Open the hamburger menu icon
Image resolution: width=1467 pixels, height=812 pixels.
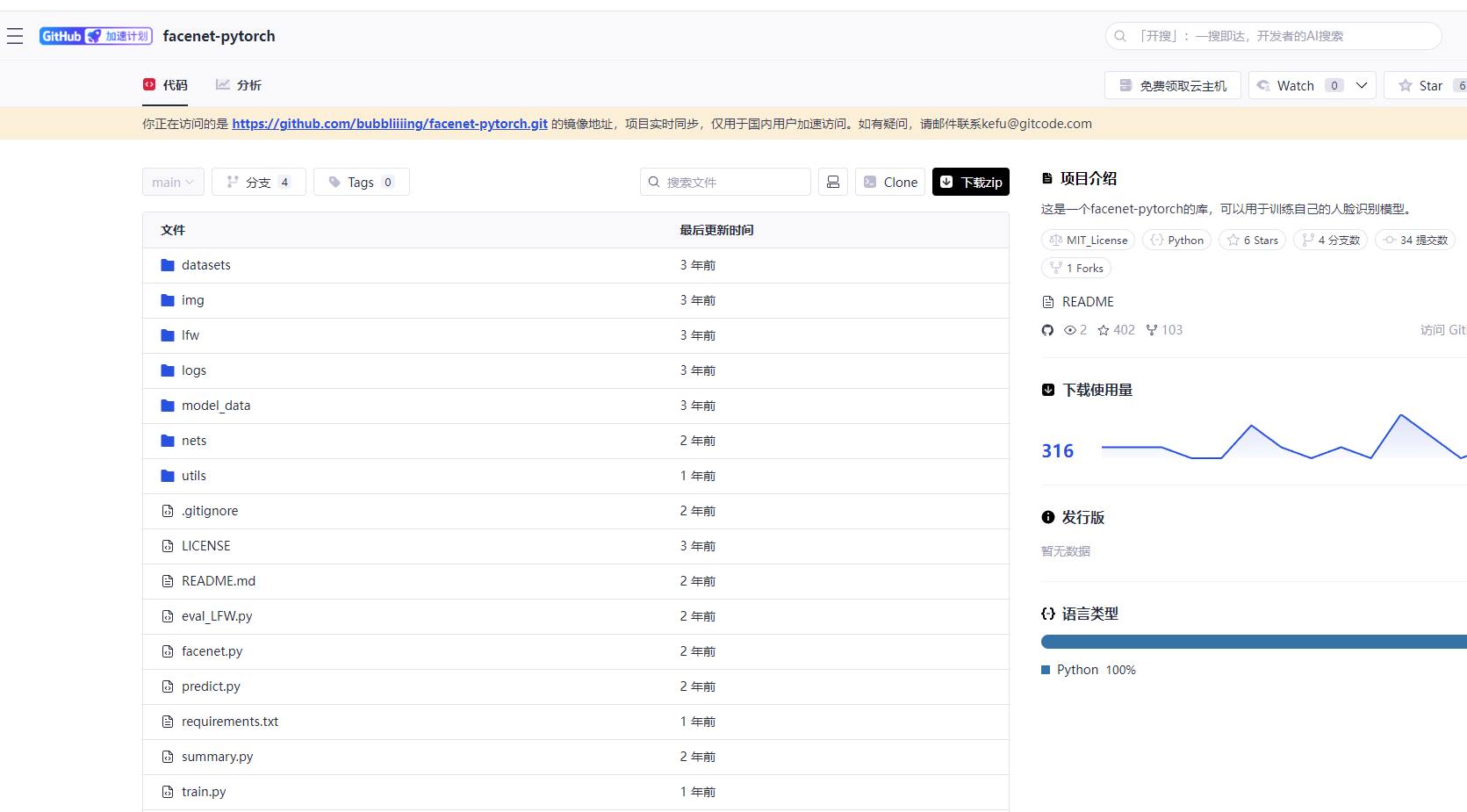click(x=15, y=36)
